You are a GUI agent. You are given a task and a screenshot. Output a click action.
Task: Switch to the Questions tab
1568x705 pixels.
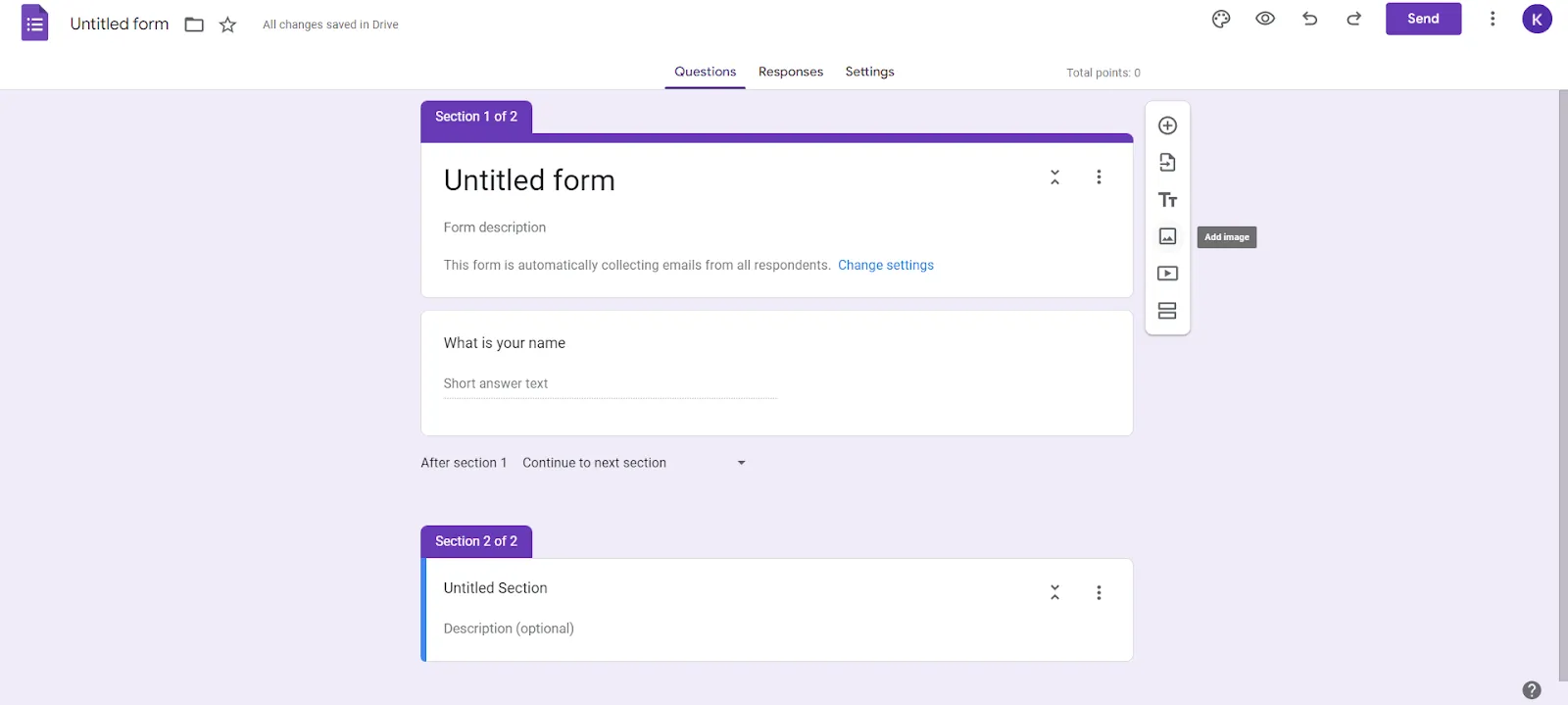click(705, 72)
